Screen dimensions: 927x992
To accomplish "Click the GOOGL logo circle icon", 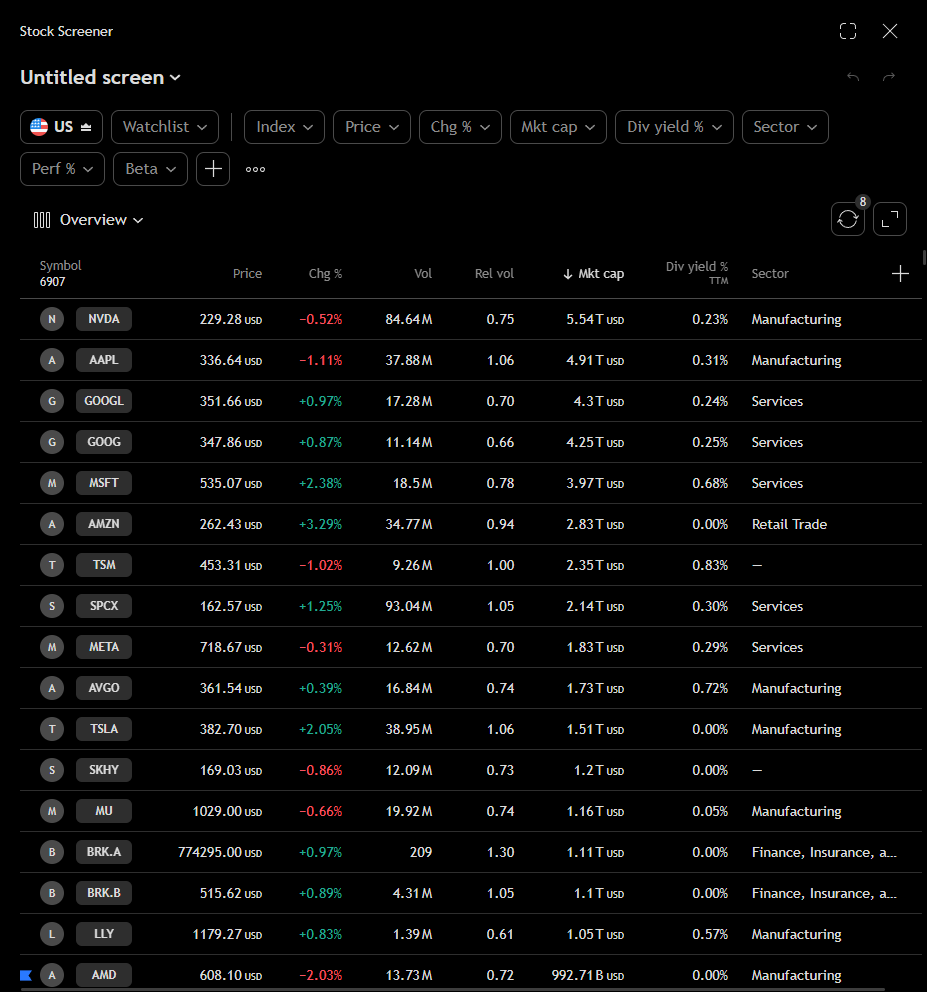I will click(x=52, y=401).
